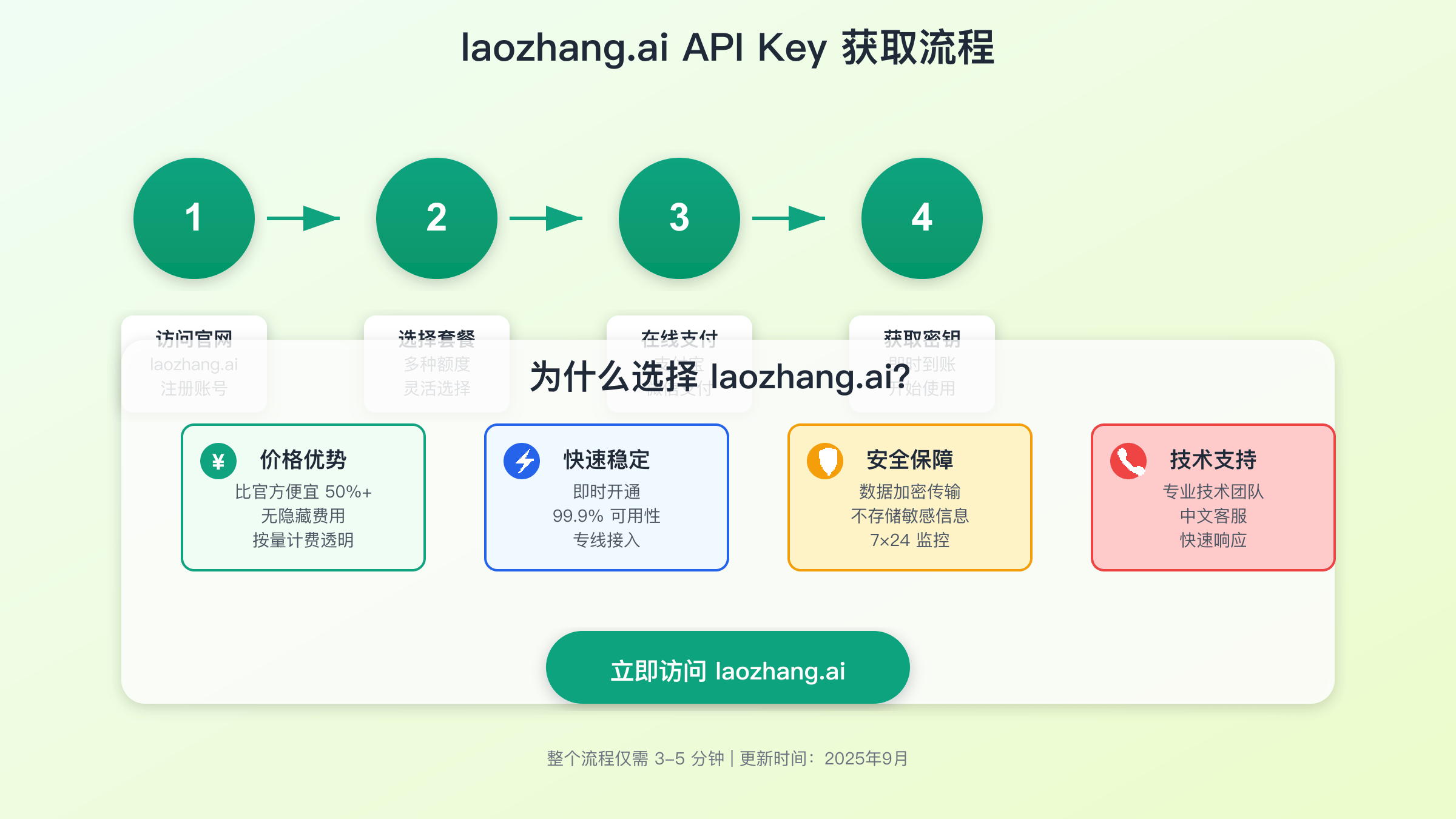Click the 访问官网 step label
The height and width of the screenshot is (819, 1456).
[194, 339]
